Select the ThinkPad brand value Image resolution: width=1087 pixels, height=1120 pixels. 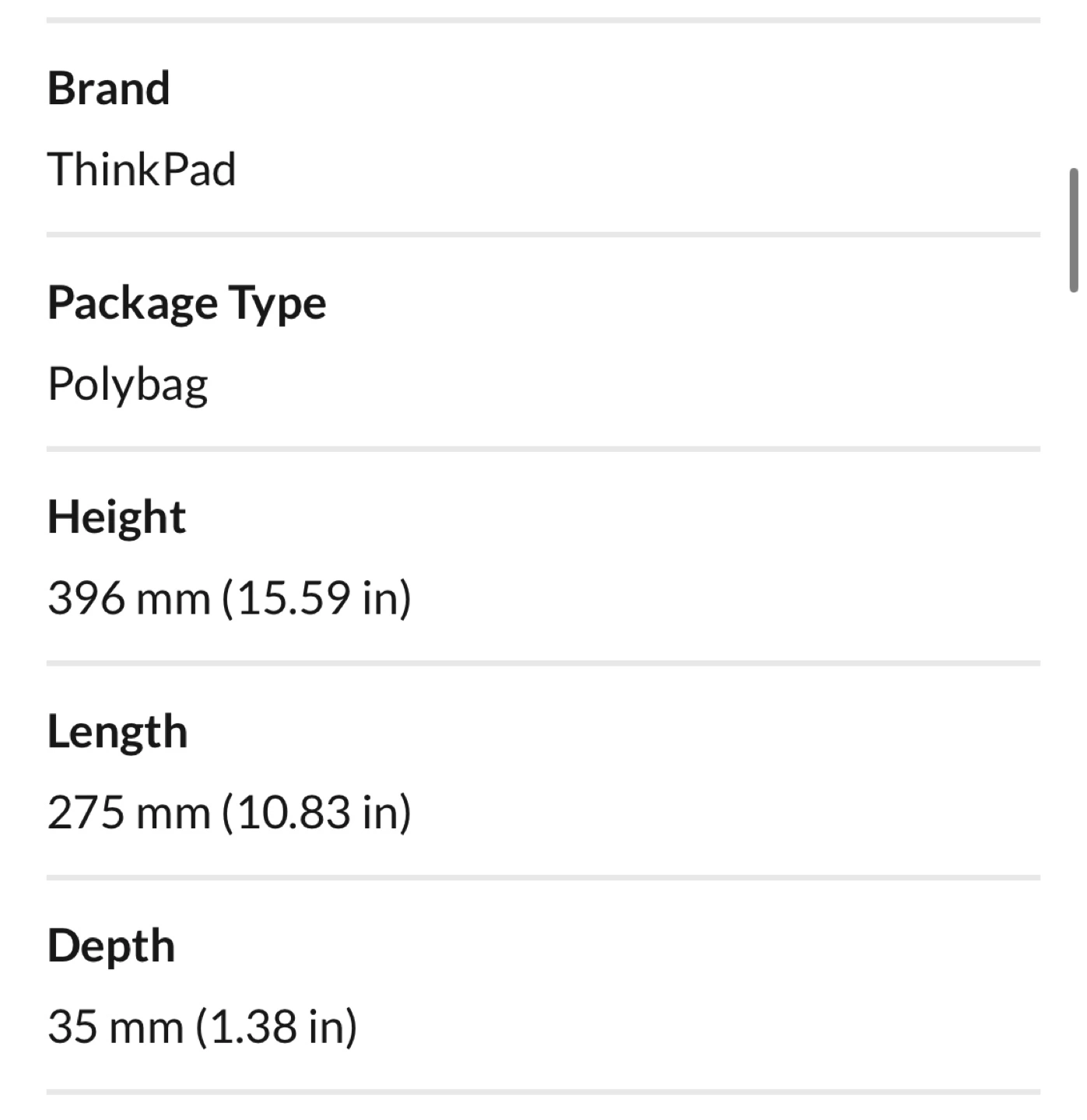point(142,169)
